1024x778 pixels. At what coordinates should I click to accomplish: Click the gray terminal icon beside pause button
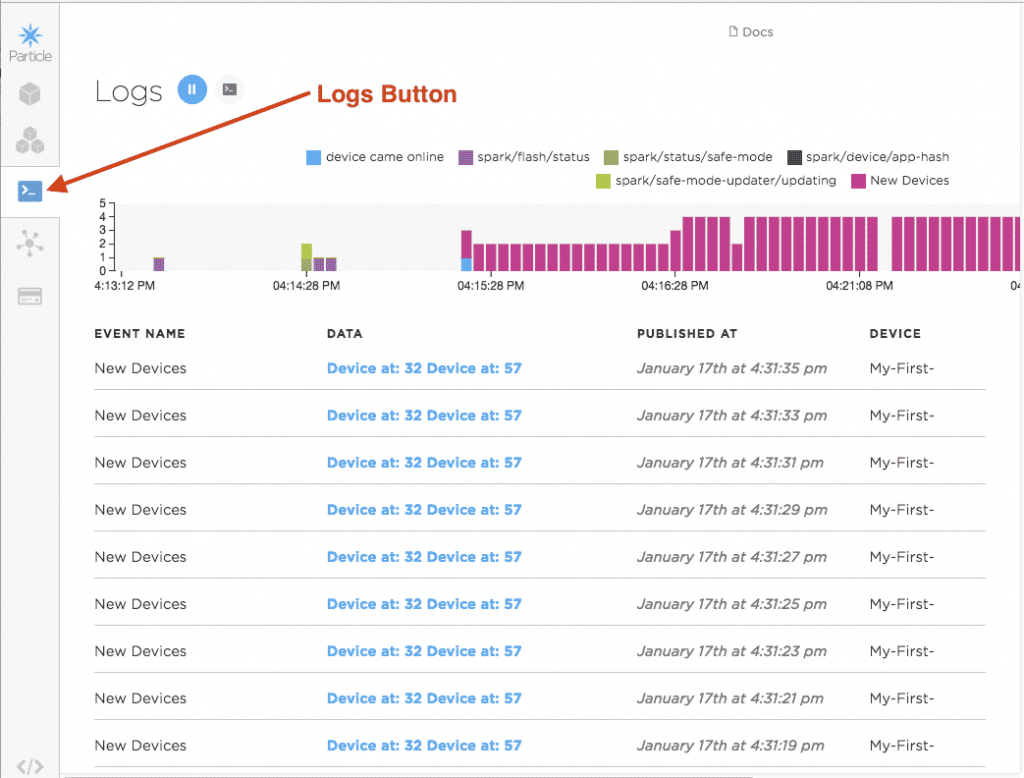click(229, 89)
